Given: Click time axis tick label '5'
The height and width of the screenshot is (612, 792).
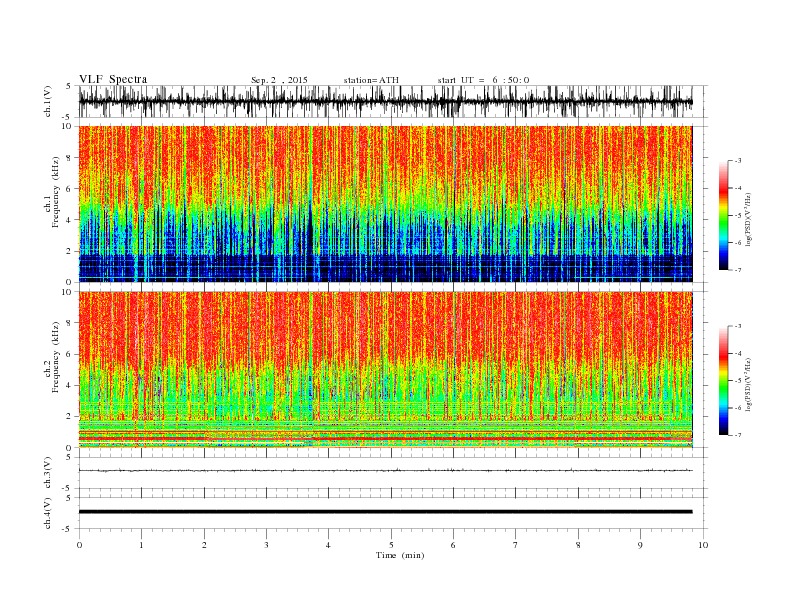Looking at the screenshot, I should pos(391,545).
